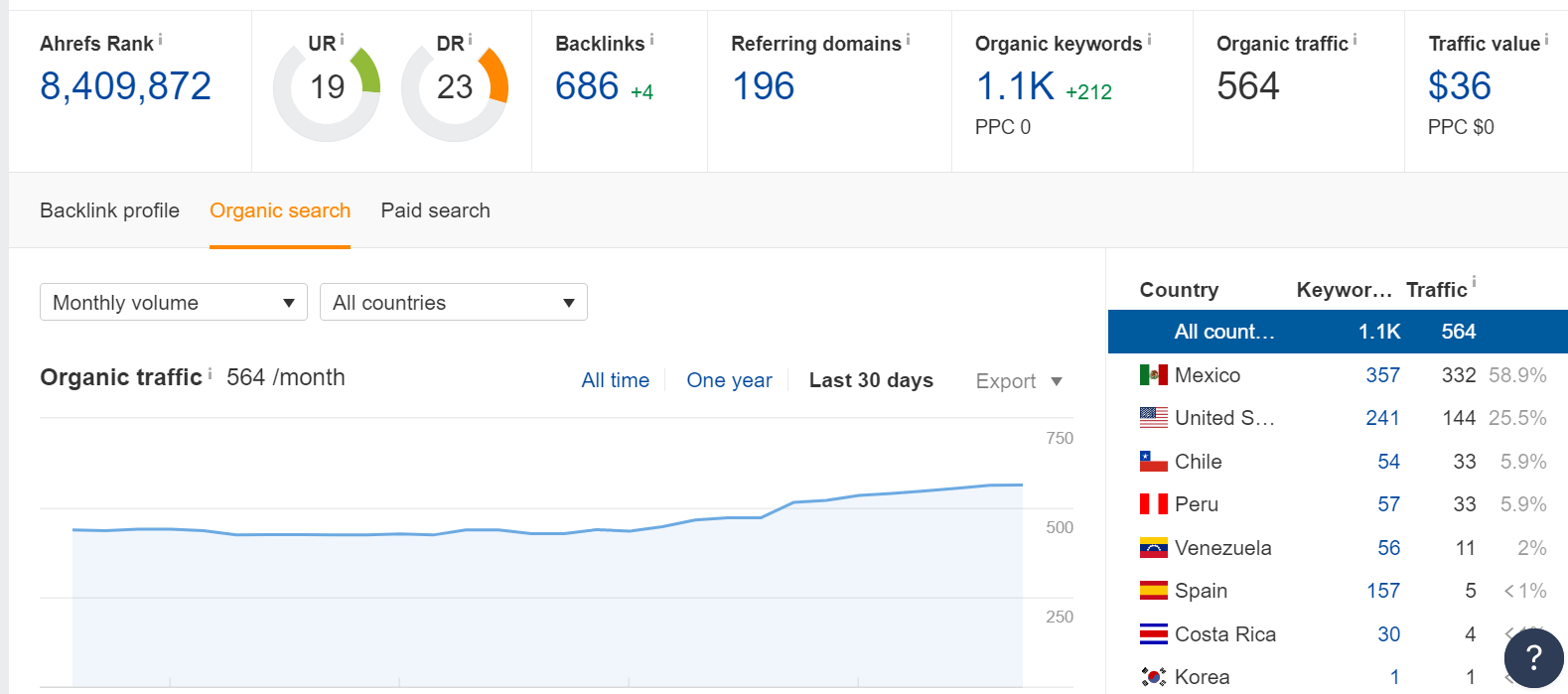Select the Organic search tab
The image size is (1568, 694).
(280, 210)
